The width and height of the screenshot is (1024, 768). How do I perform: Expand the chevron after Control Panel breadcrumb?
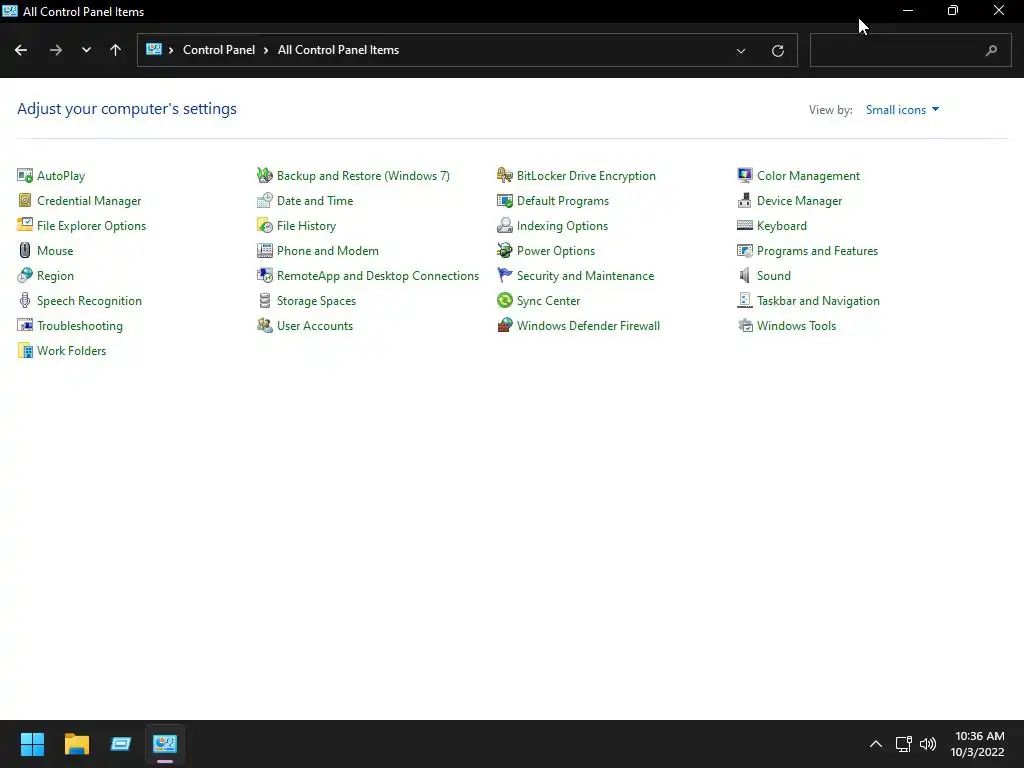(x=266, y=50)
